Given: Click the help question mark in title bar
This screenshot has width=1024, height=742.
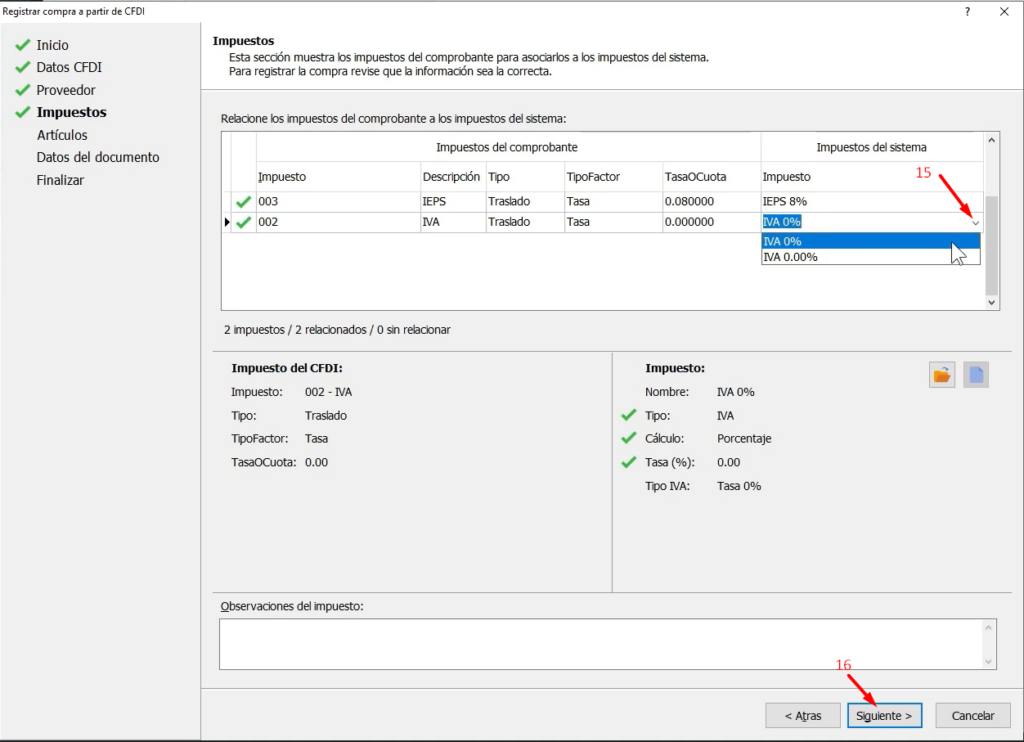Looking at the screenshot, I should point(967,11).
